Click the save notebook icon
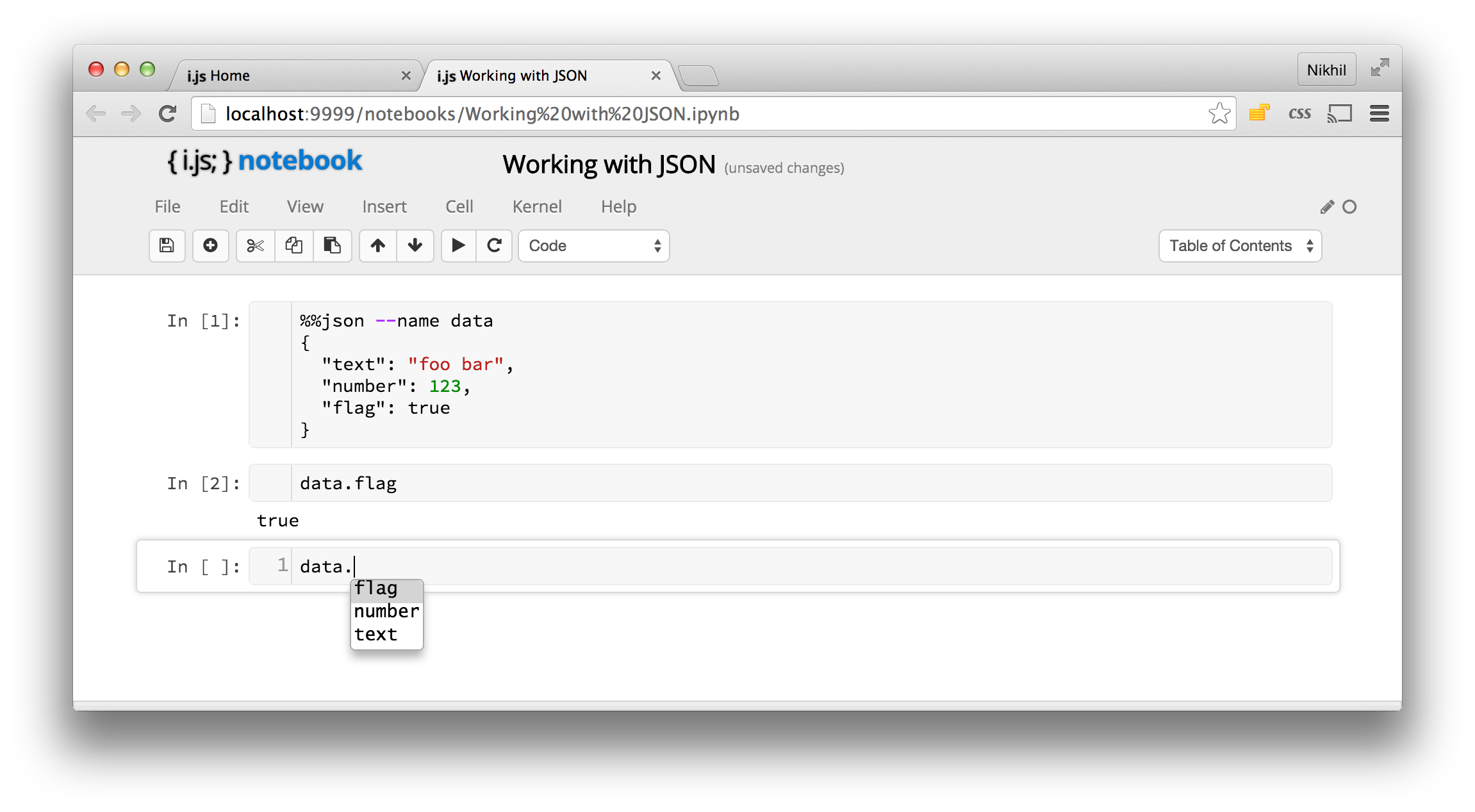The image size is (1475, 812). coord(167,246)
